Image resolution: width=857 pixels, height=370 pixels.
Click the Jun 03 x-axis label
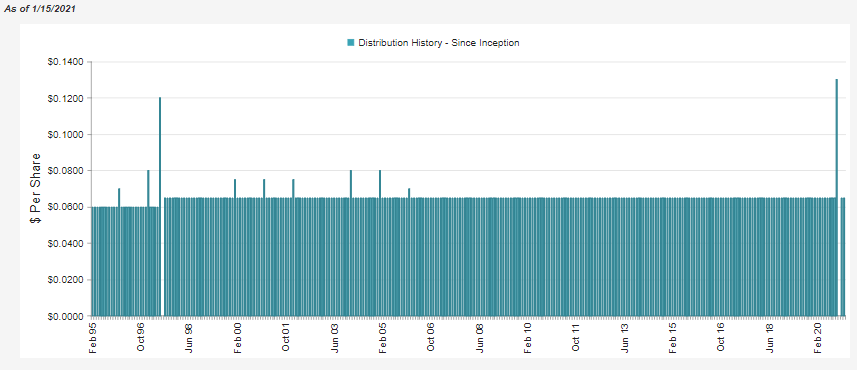[x=334, y=338]
